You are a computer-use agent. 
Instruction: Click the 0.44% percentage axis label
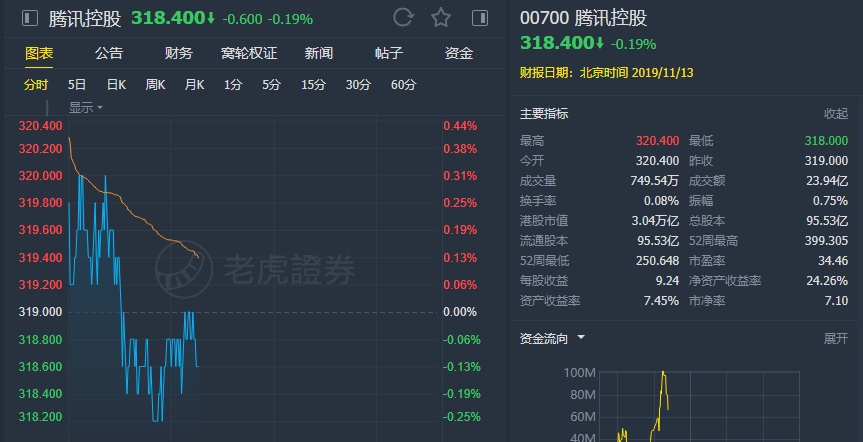(460, 126)
